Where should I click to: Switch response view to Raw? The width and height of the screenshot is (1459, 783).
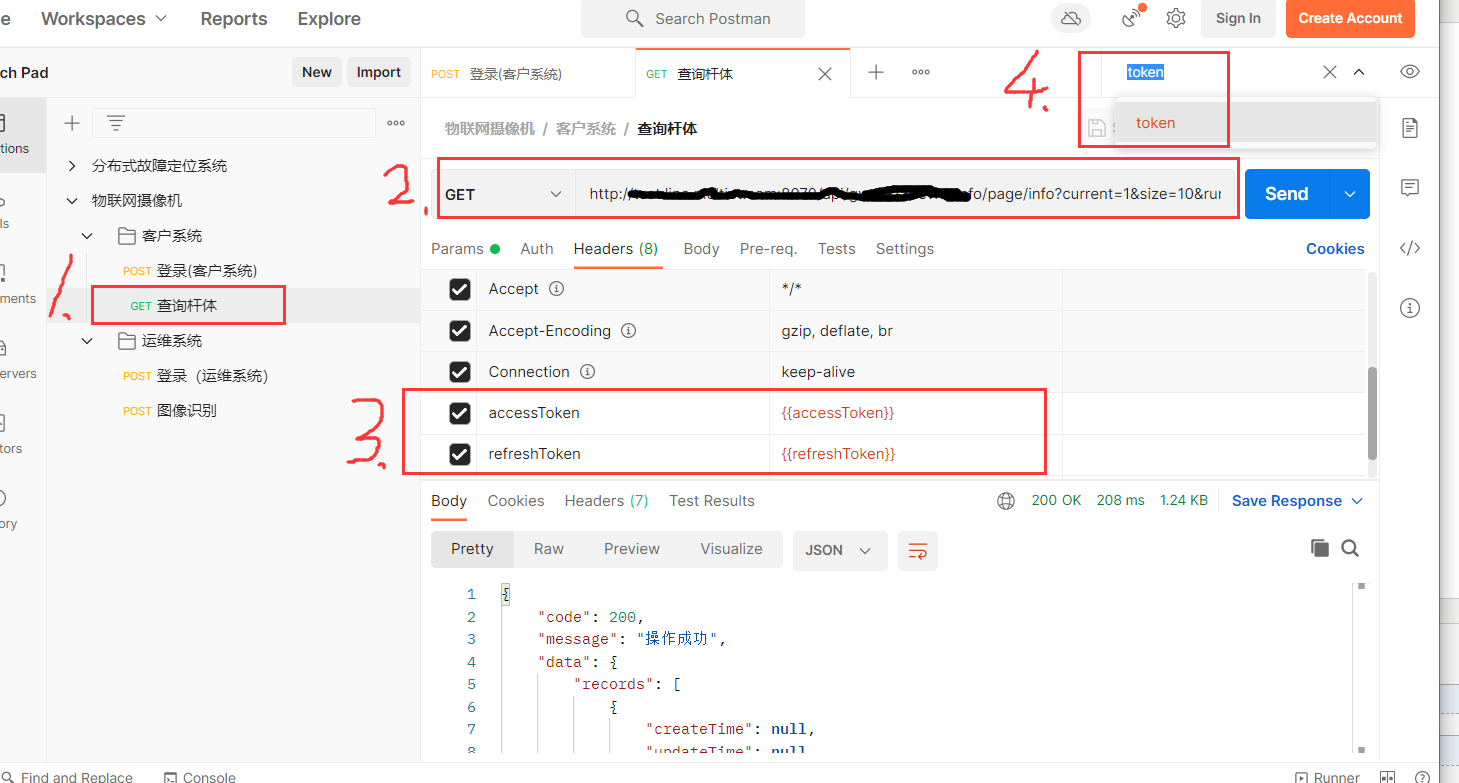(549, 549)
